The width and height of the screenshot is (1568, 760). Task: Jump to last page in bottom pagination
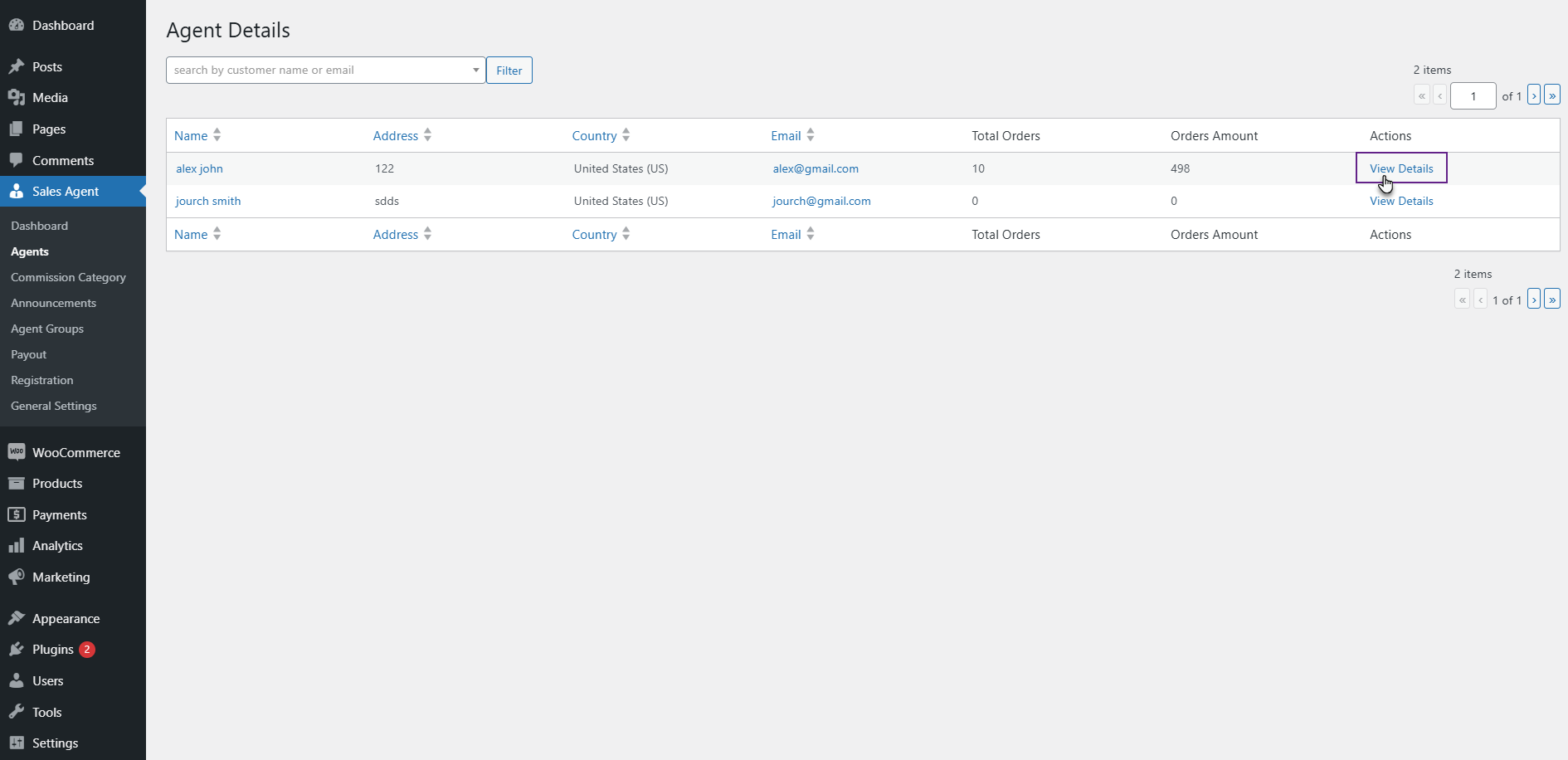1552,300
